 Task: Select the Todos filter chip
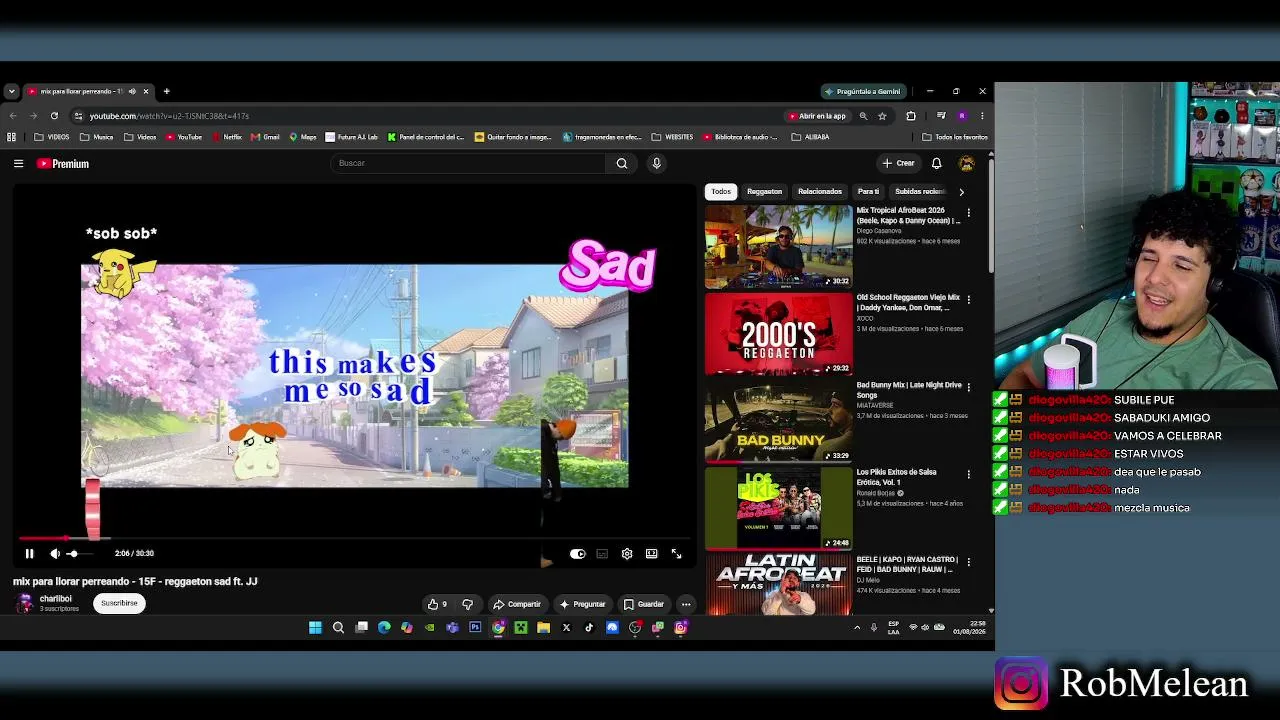click(x=721, y=191)
